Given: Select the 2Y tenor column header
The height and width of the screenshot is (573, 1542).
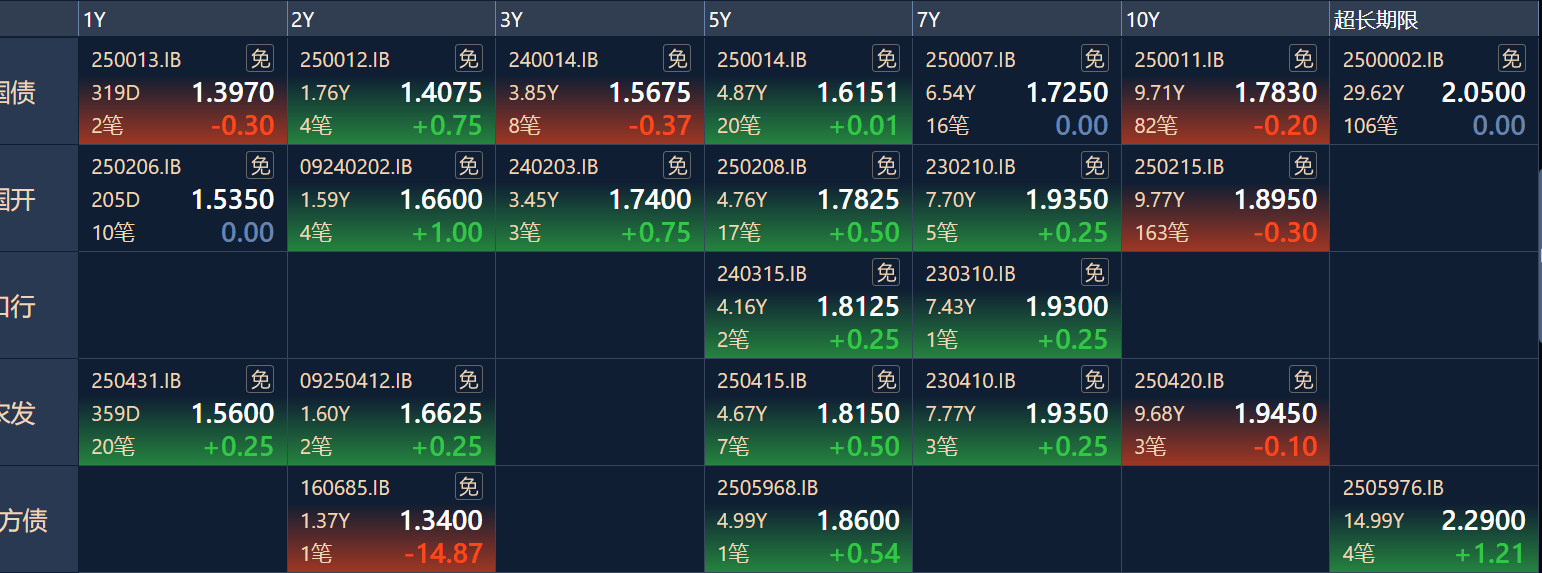Looking at the screenshot, I should click(x=391, y=20).
